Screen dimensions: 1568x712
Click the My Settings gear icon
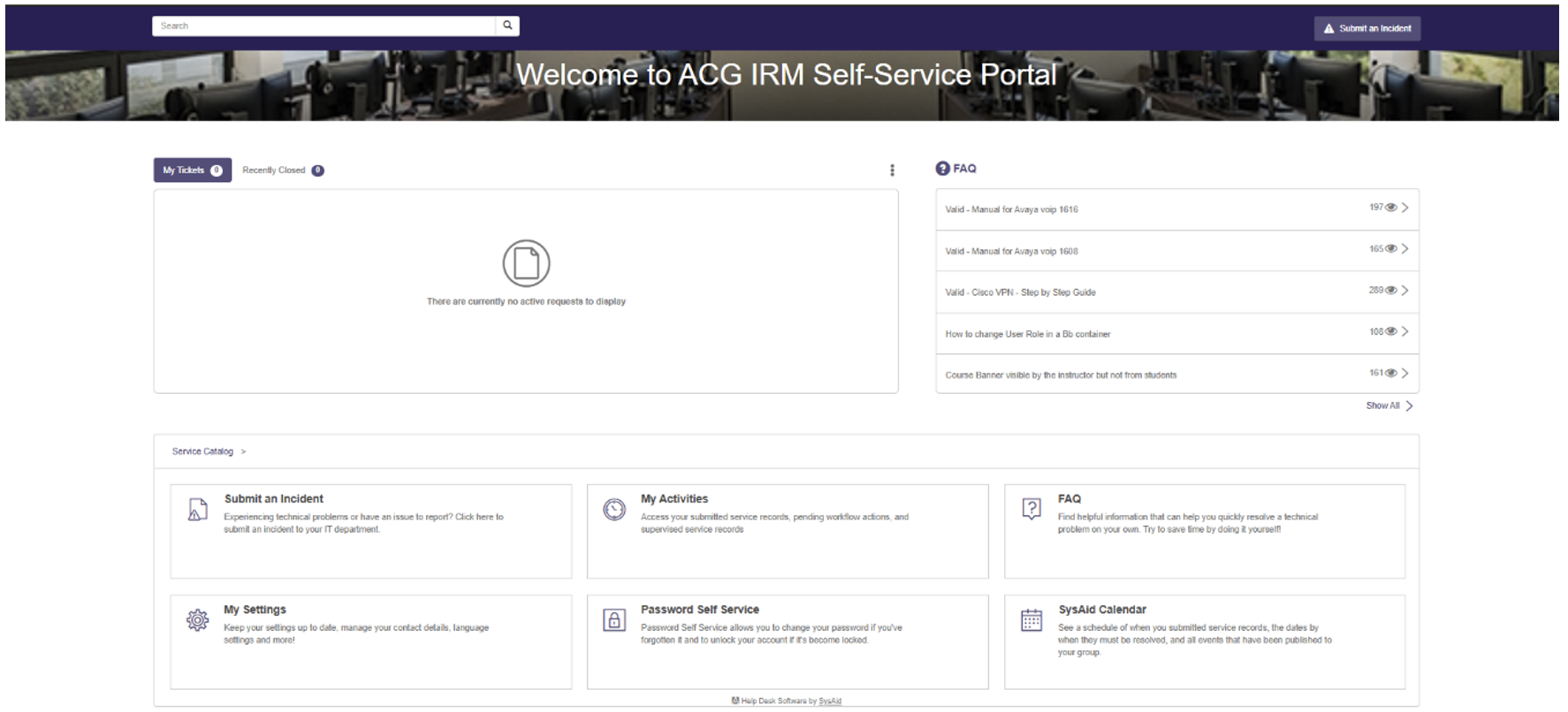click(197, 620)
